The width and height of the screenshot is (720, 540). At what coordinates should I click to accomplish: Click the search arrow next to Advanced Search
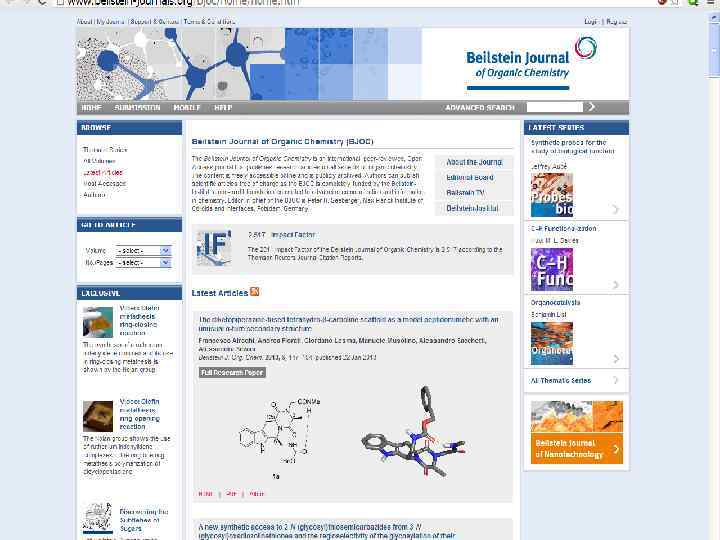click(x=591, y=107)
